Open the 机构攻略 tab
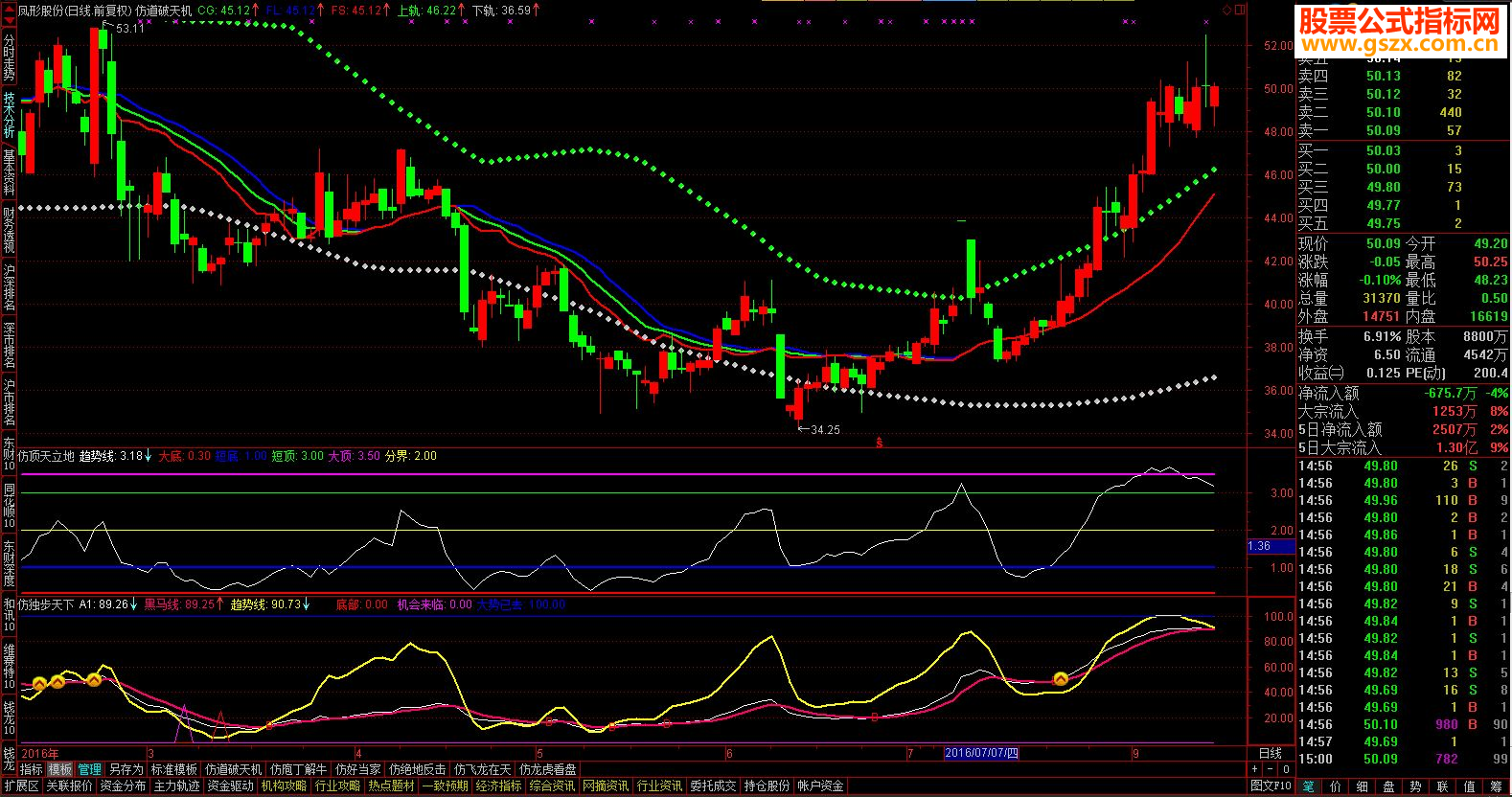 [x=284, y=786]
